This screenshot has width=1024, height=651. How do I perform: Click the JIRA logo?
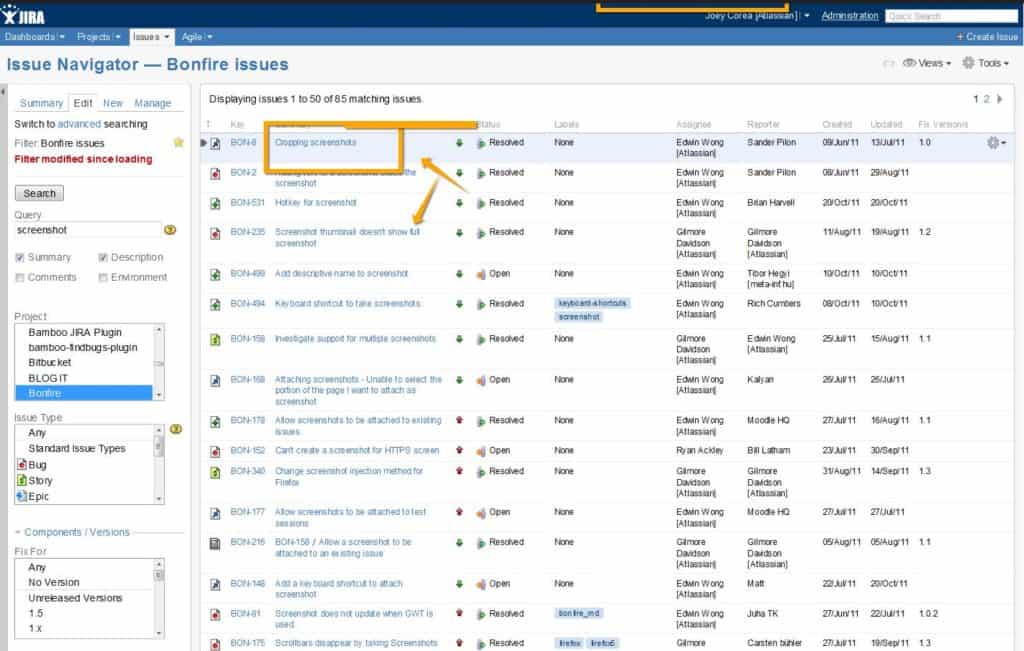[23, 15]
